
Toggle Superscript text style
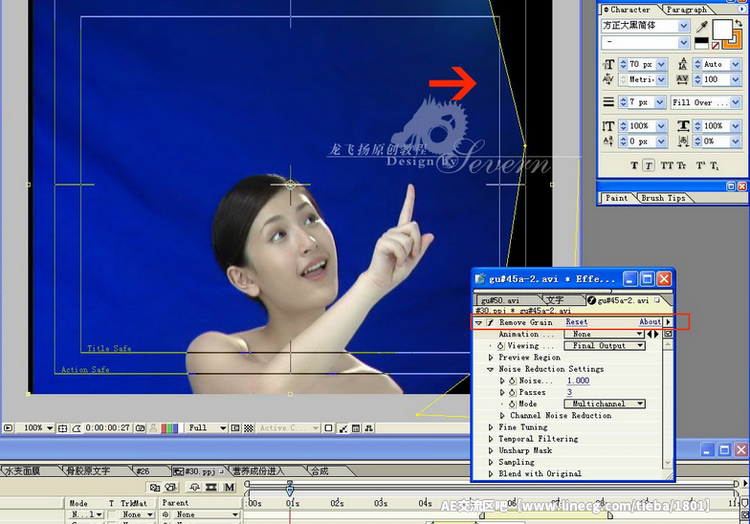(700, 165)
